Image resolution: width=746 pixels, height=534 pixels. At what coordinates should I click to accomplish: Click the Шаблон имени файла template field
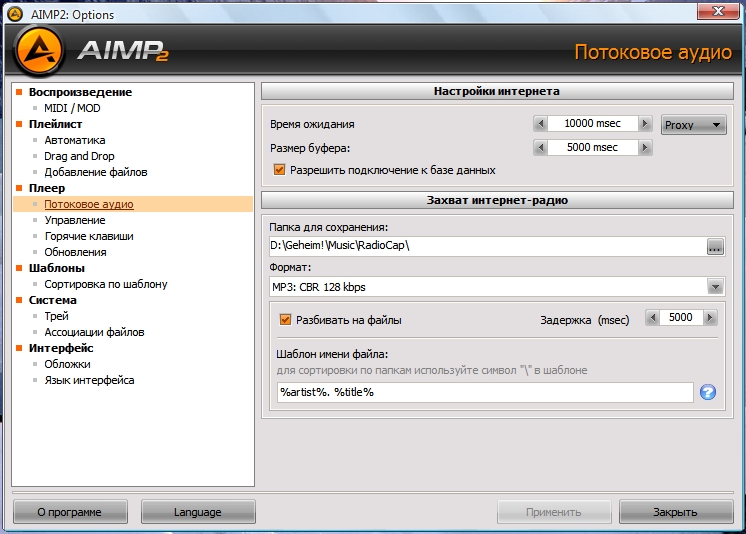[x=485, y=392]
